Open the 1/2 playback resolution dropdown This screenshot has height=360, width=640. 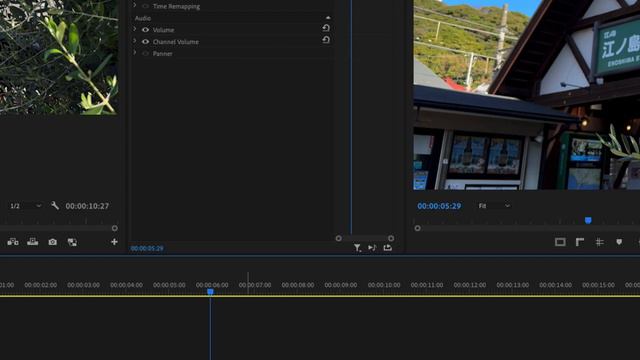pyautogui.click(x=26, y=206)
